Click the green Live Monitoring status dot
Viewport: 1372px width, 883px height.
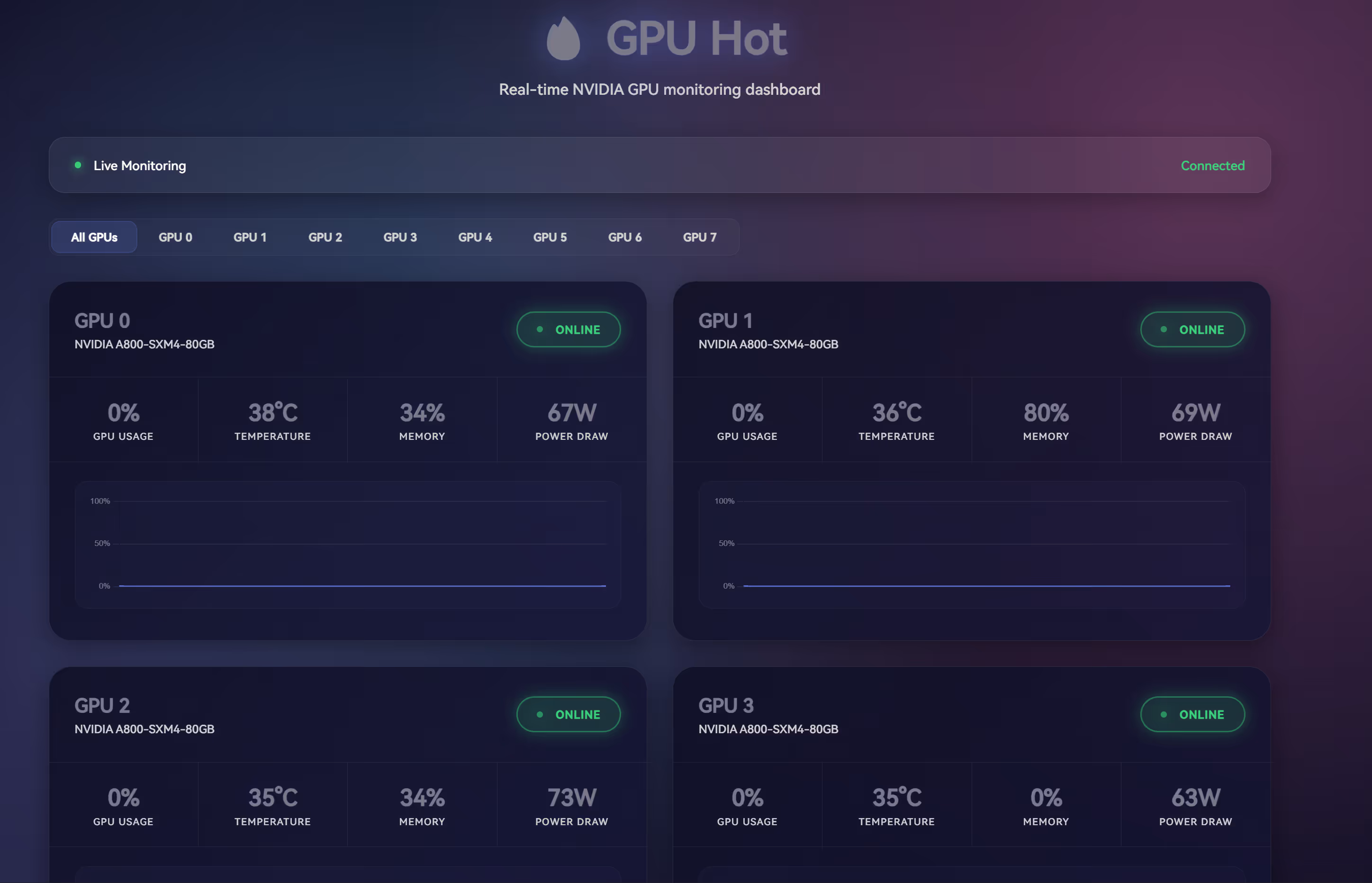78,165
